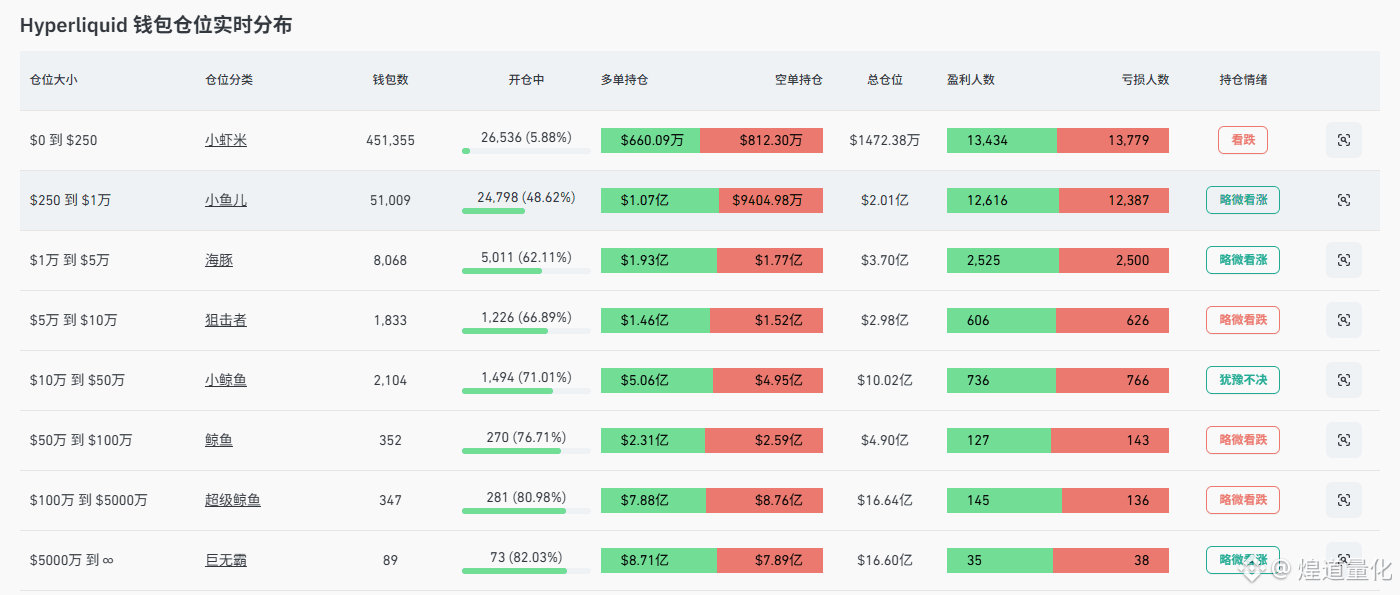Screen dimensions: 1400x595
Task: Click the red 38 loss bar
Action: (1111, 560)
